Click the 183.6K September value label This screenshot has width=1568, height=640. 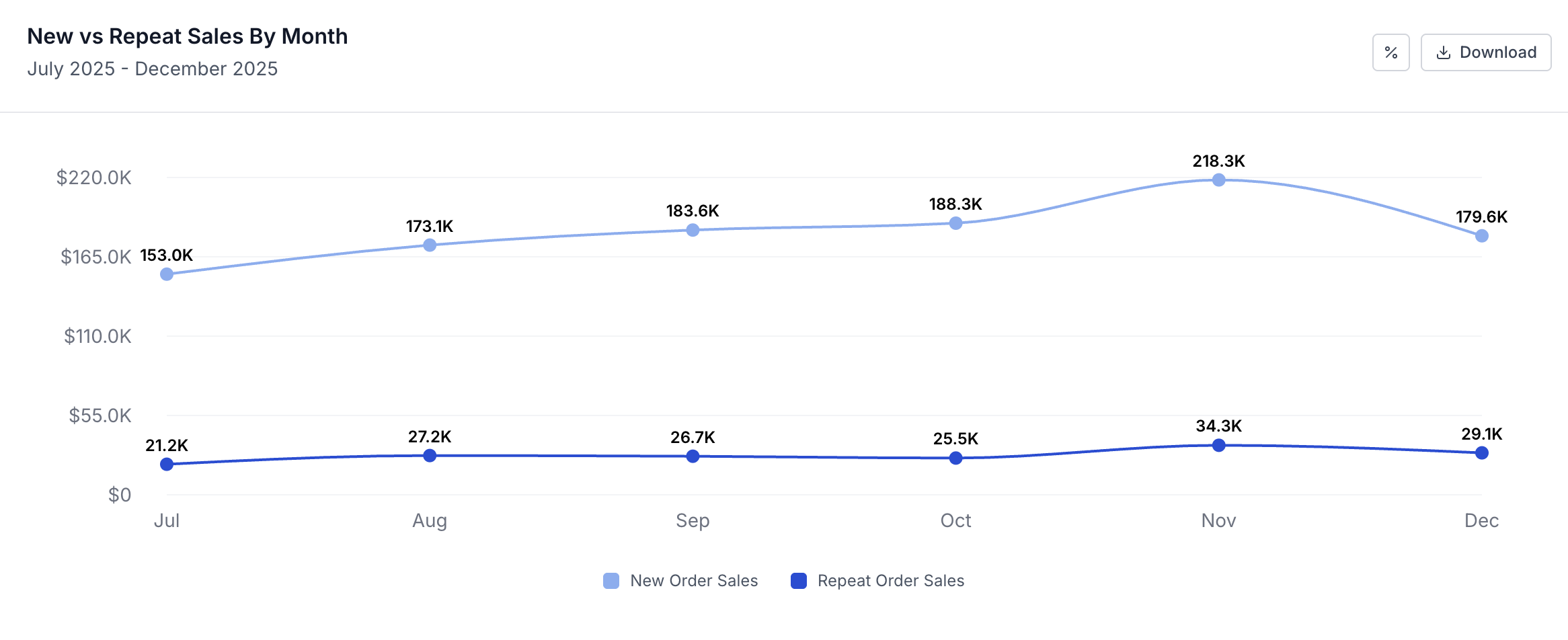(692, 210)
